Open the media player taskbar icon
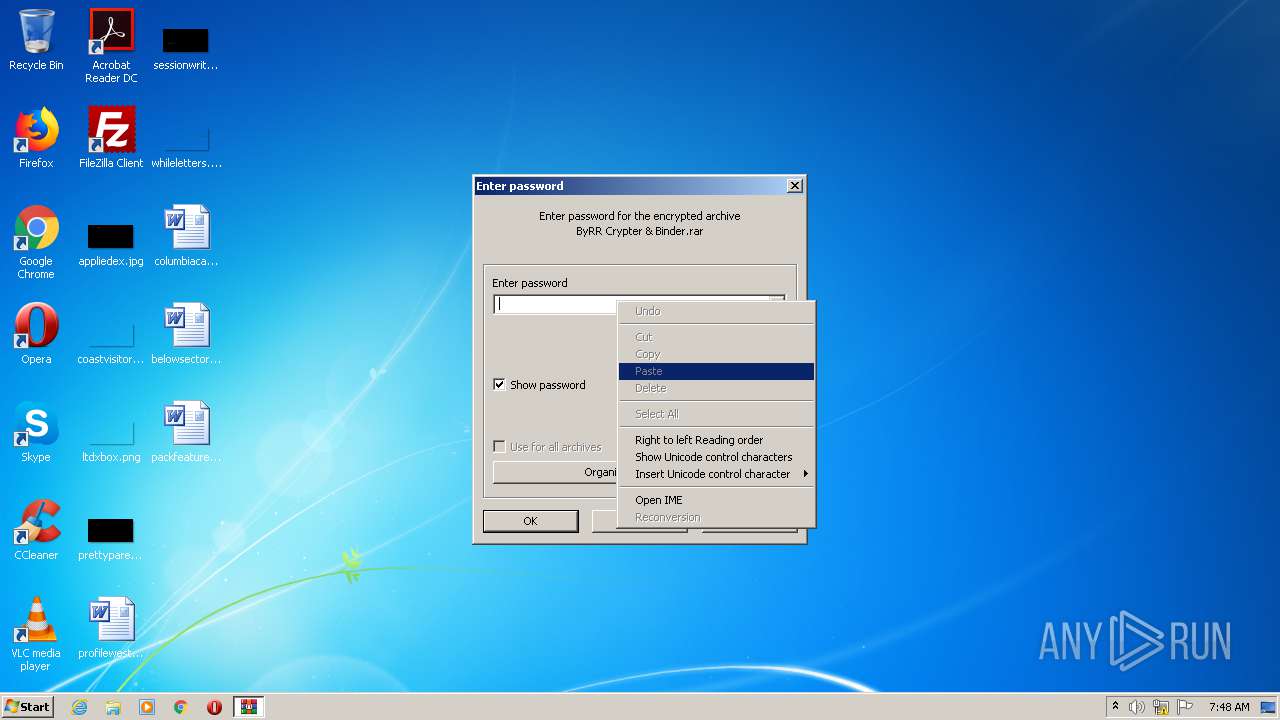This screenshot has height=720, width=1280. pos(147,707)
